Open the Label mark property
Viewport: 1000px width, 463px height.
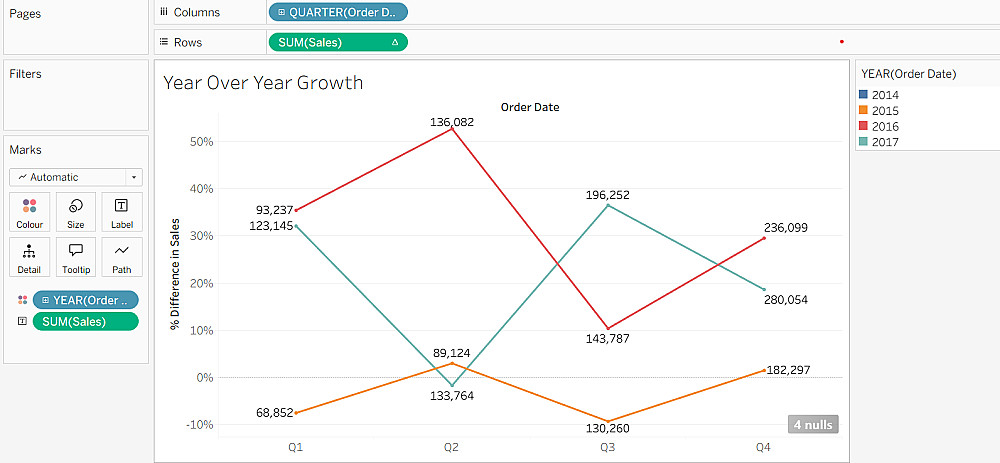122,211
